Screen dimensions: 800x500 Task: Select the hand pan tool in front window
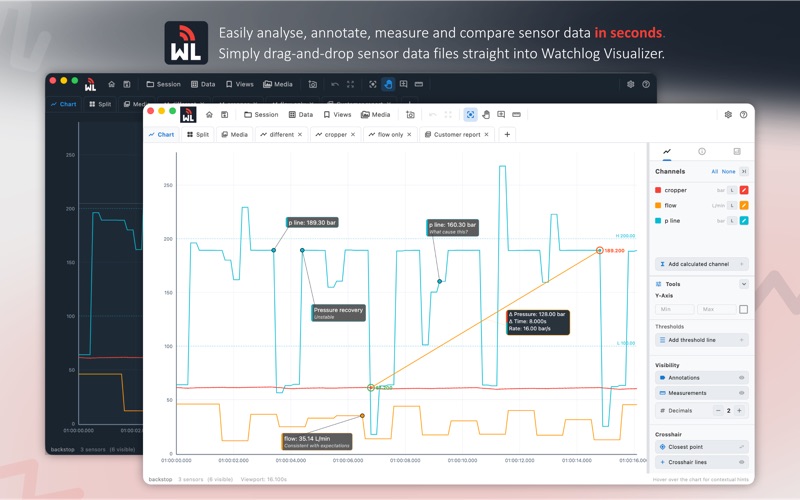tap(486, 115)
